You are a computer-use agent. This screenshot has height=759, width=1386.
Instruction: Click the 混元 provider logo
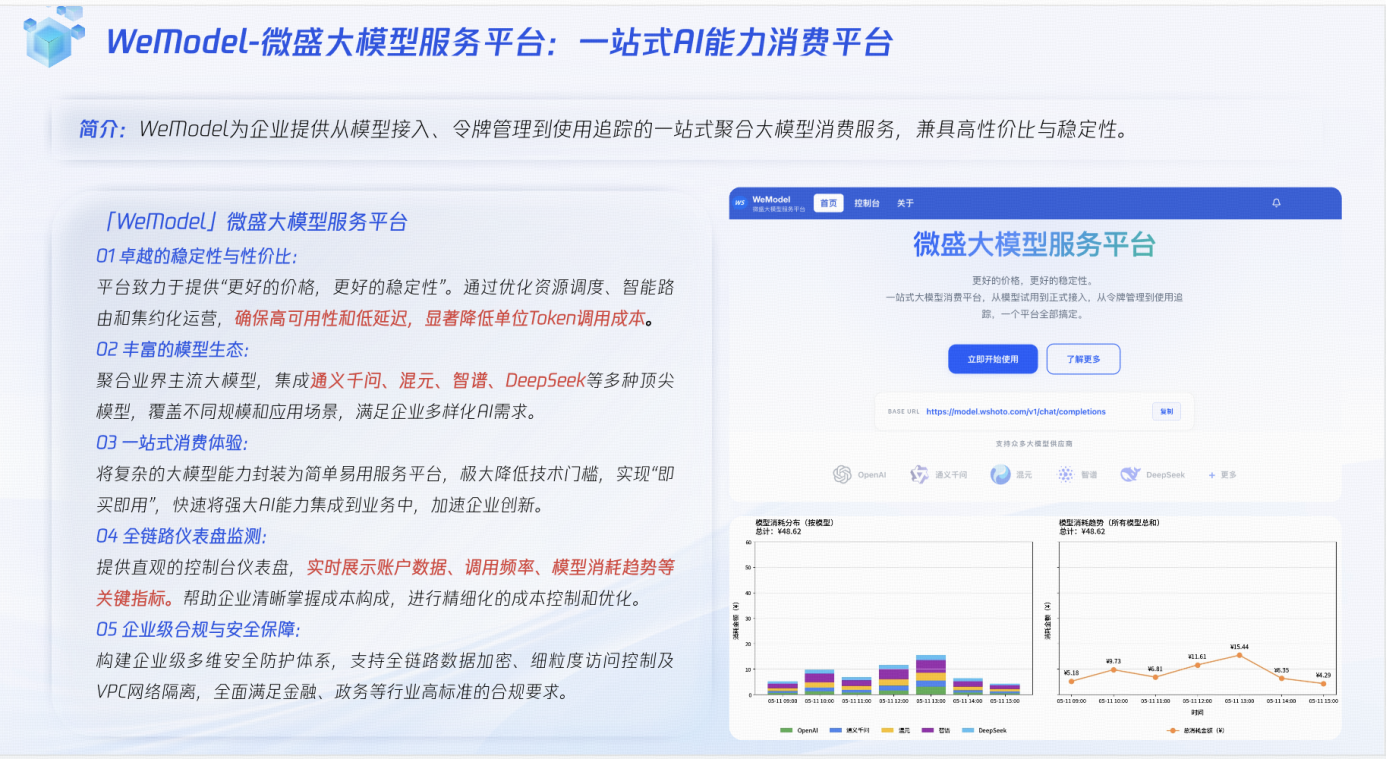(1000, 475)
